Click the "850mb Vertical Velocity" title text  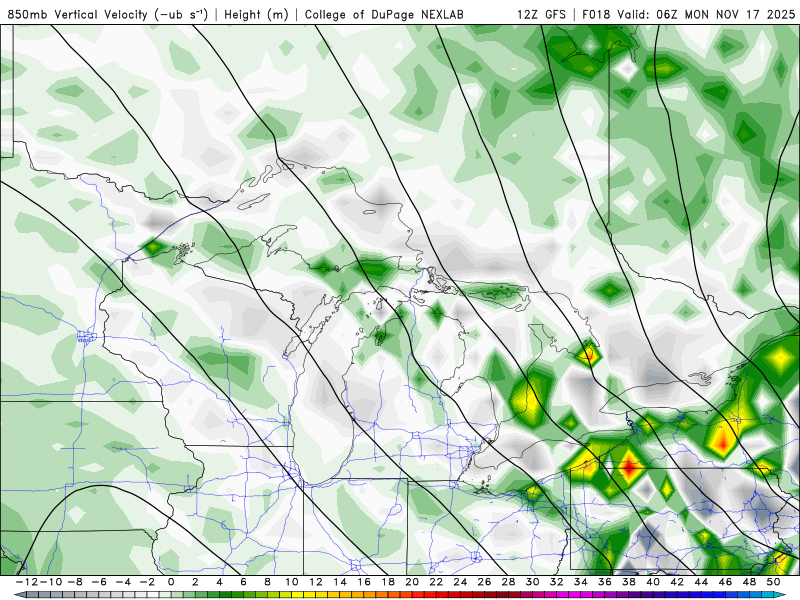pos(78,14)
